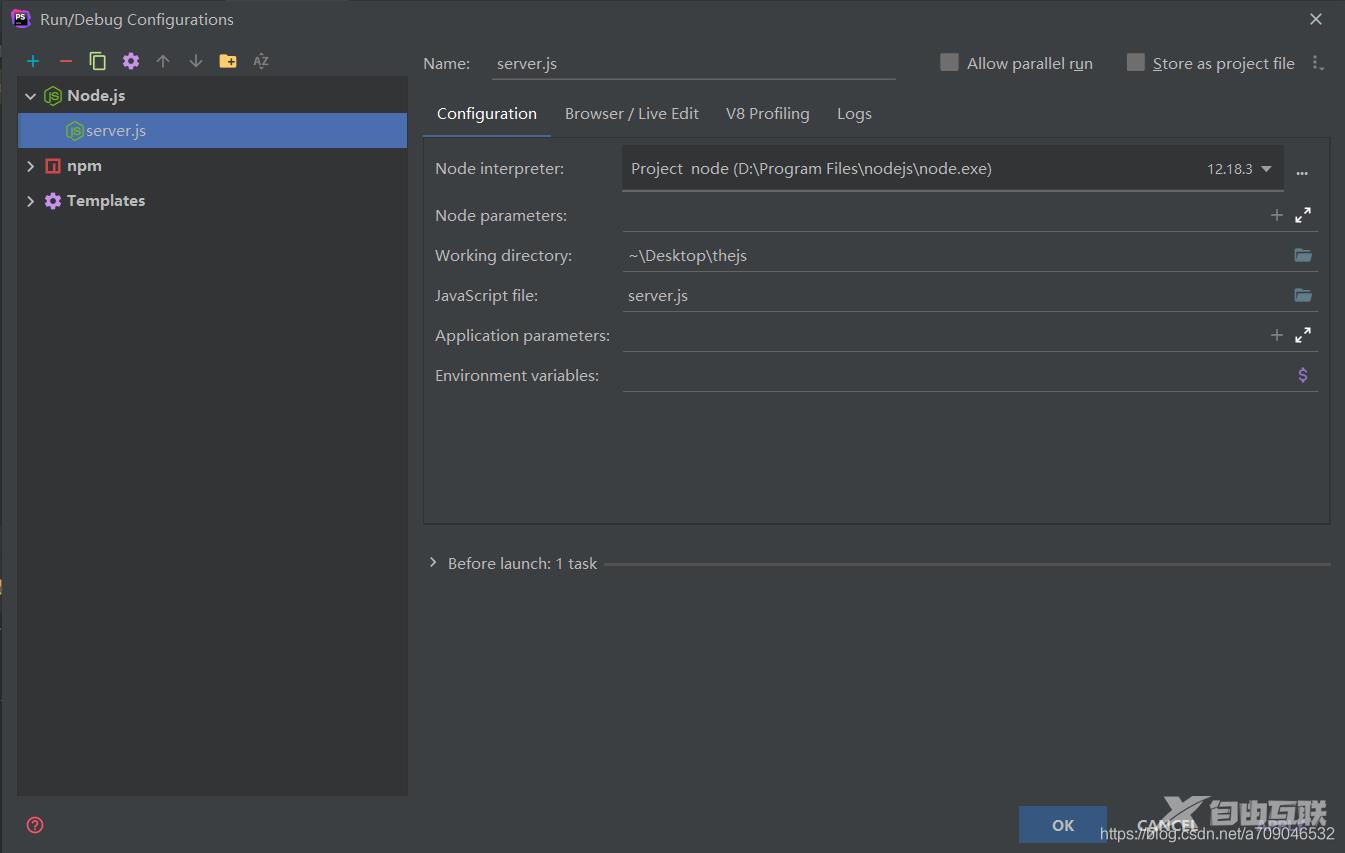Edit Environment variables via dollar icon
1345x853 pixels.
(1303, 375)
